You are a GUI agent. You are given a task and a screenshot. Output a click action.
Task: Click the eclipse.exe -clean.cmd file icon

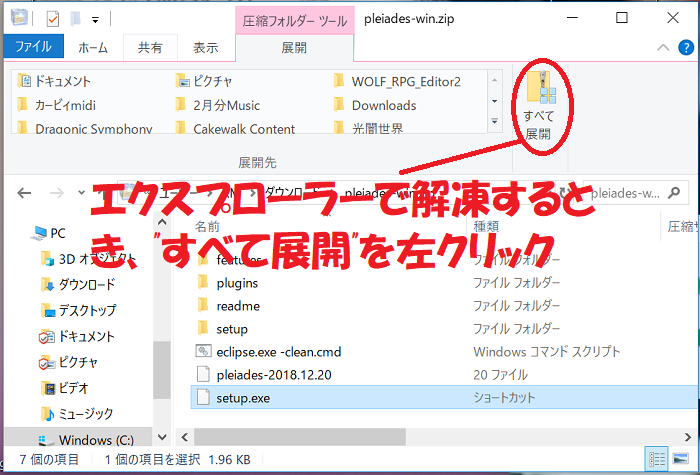[203, 351]
